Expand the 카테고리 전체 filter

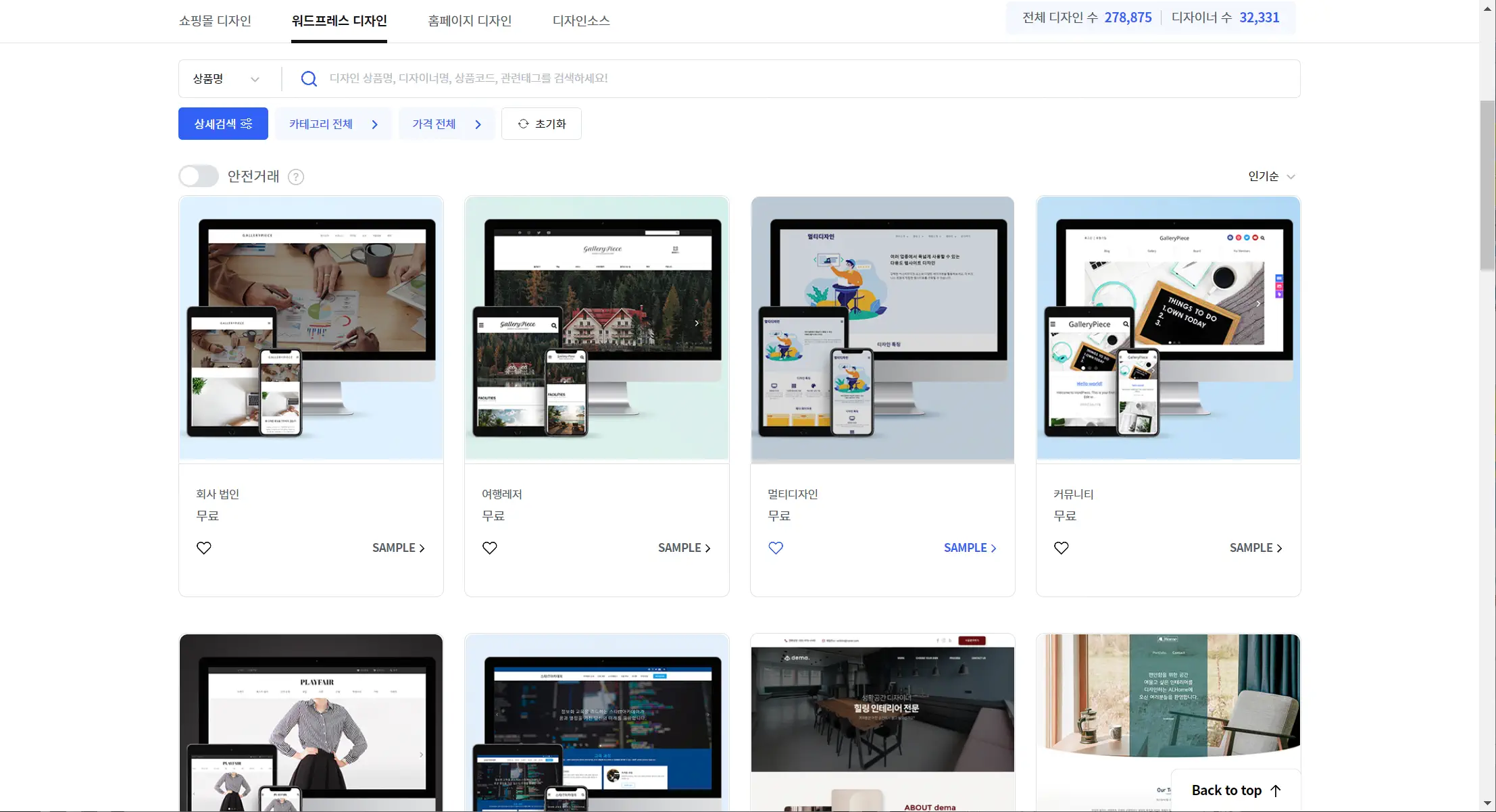point(333,124)
